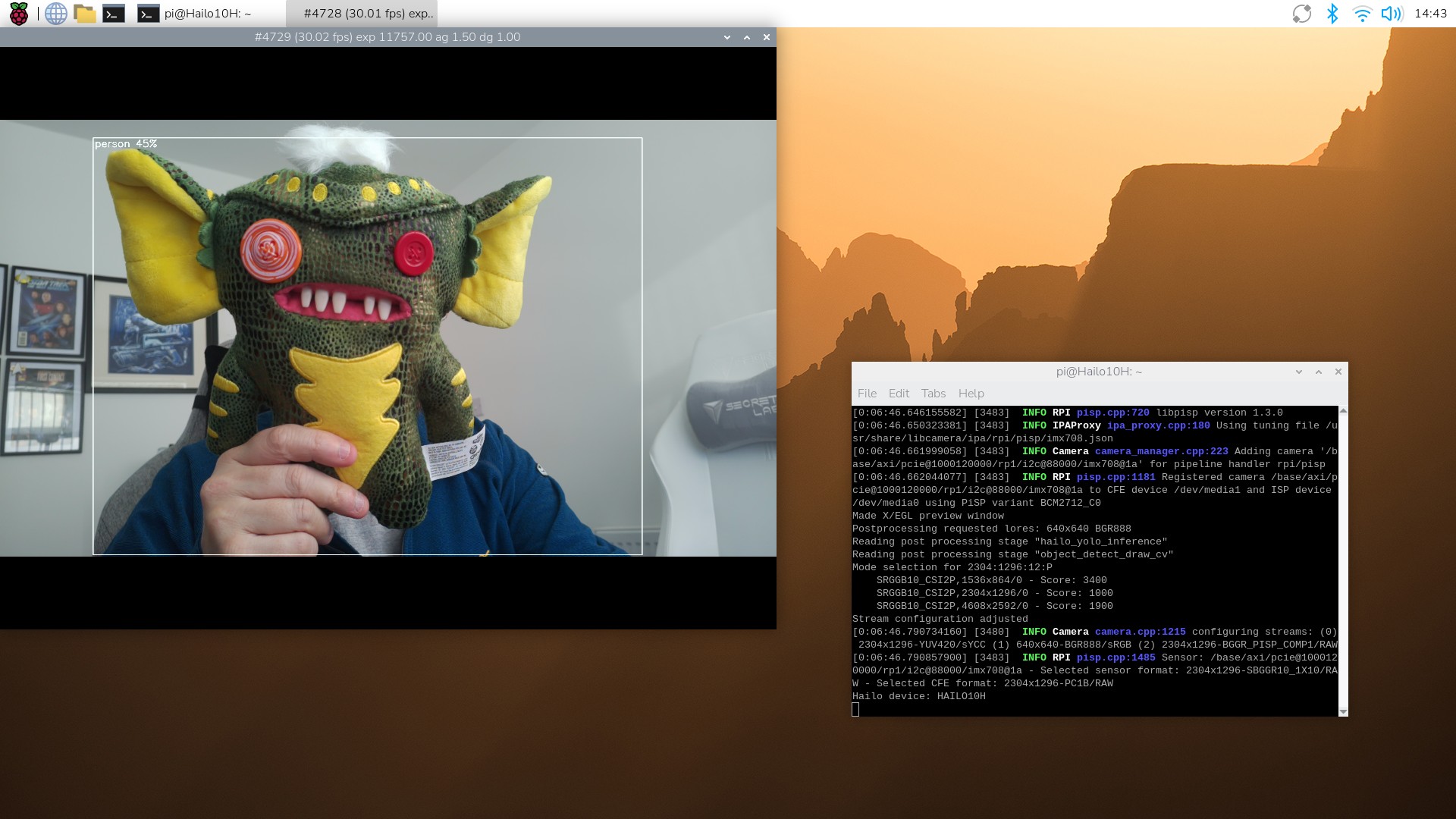
Task: Launch the web browser from the taskbar
Action: pos(55,13)
